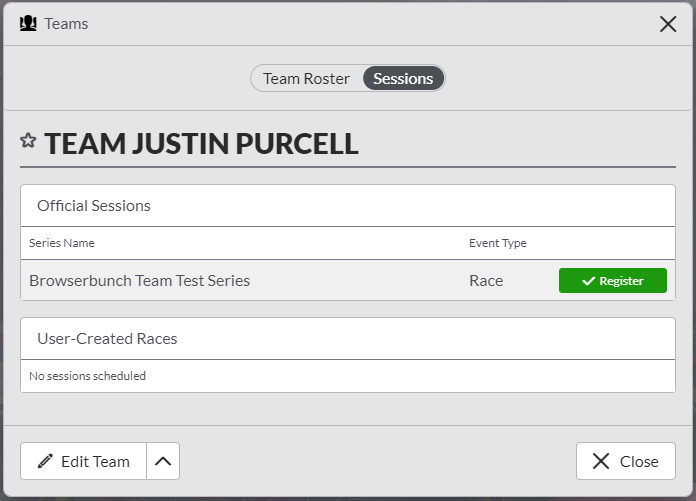
Task: Click the Event Type column header
Action: pyautogui.click(x=497, y=243)
